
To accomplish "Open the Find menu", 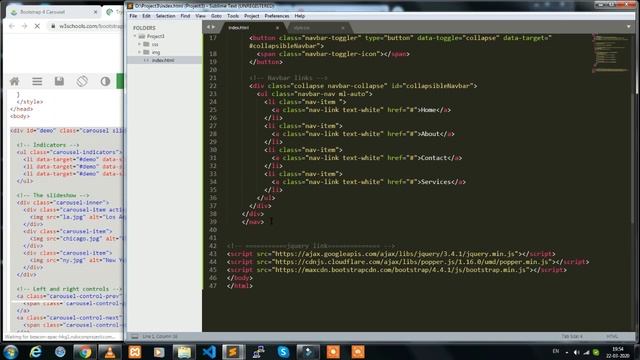I will click(185, 16).
